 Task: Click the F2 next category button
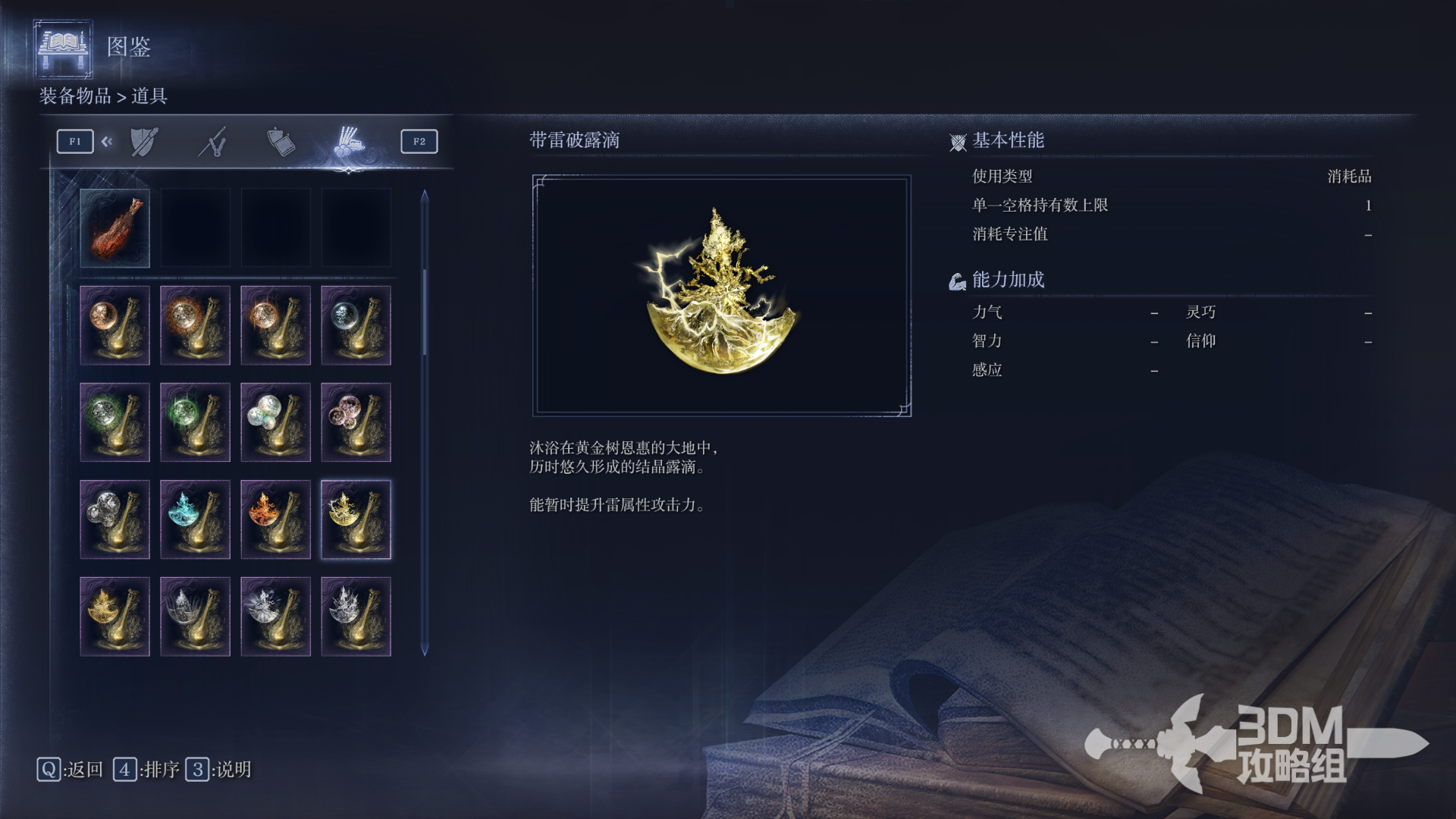[419, 142]
